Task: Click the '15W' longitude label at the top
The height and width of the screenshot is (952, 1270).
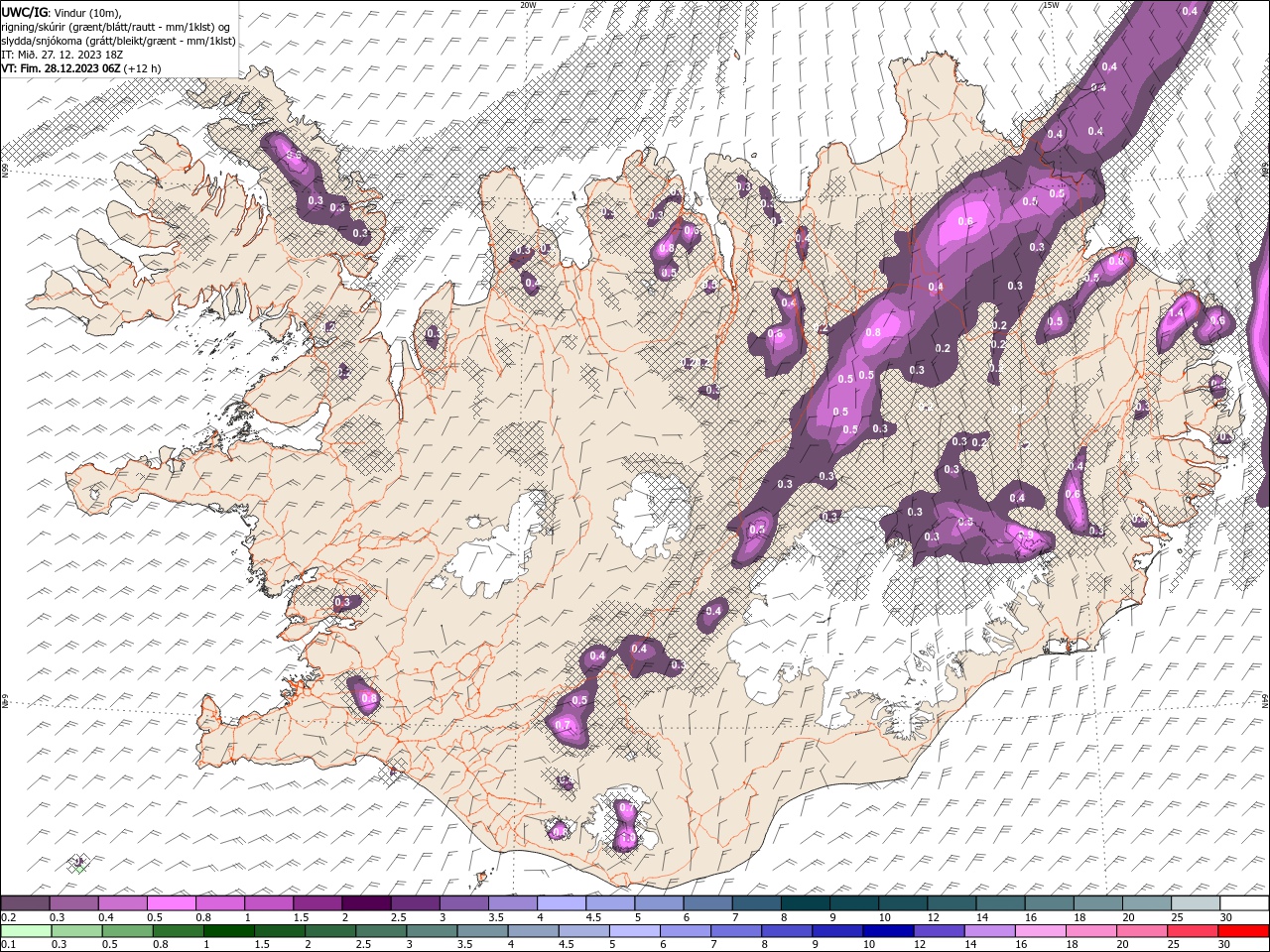Action: pos(1051,5)
